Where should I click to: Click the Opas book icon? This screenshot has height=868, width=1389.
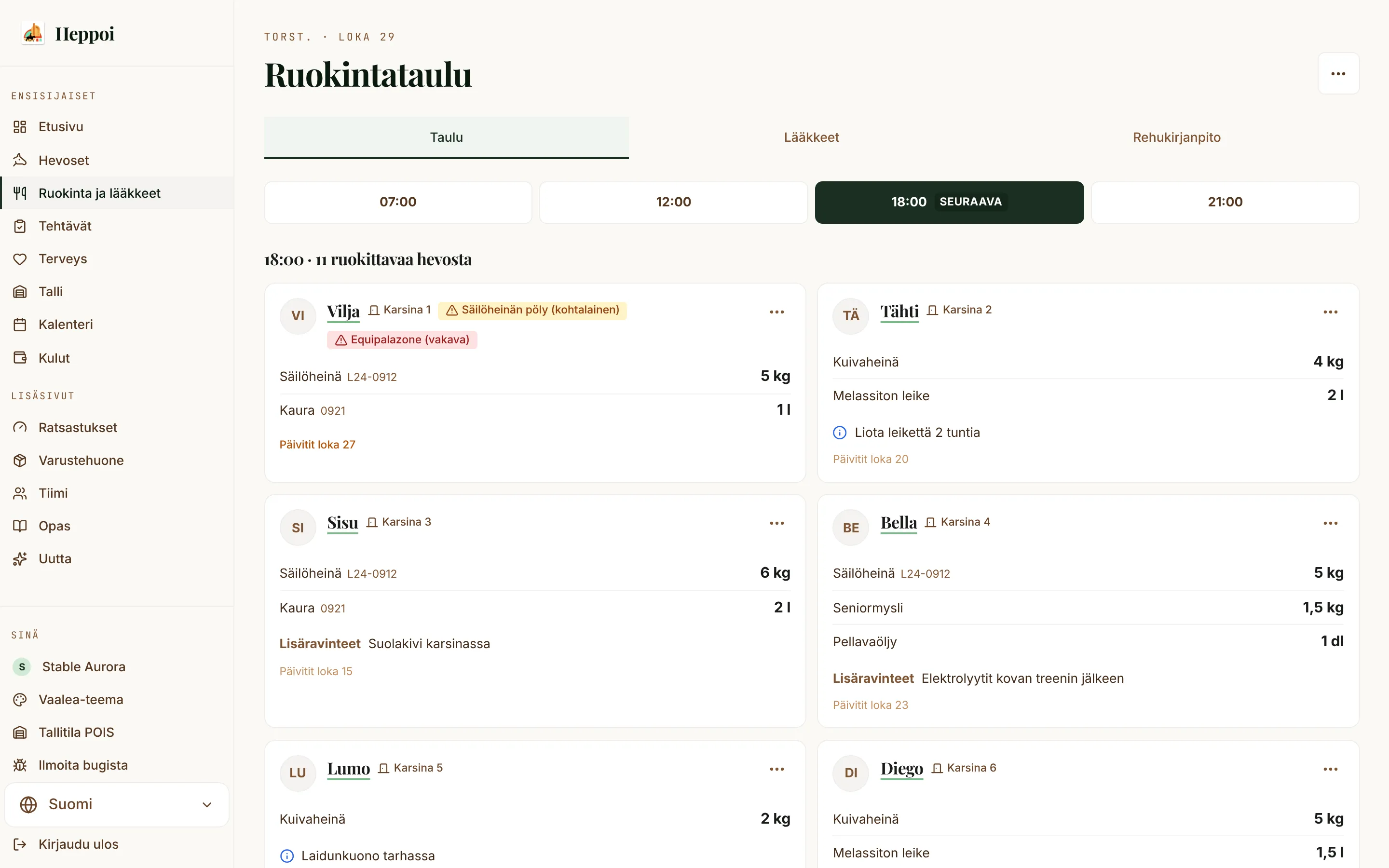coord(20,526)
